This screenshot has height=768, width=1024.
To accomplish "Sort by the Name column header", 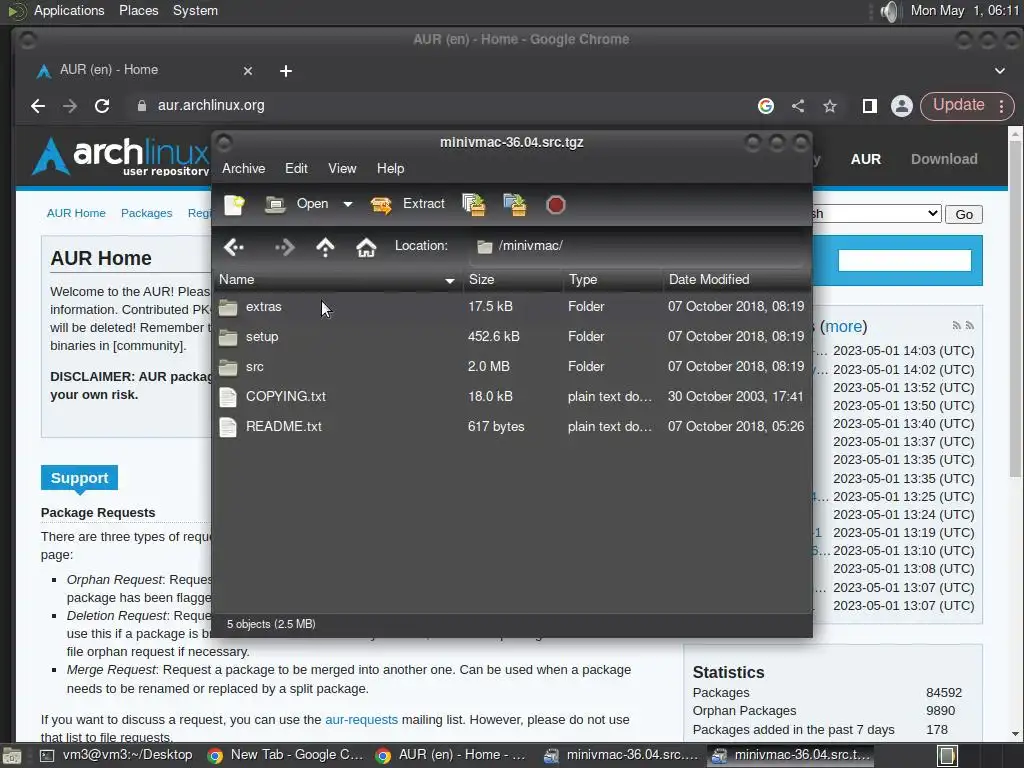I will point(338,280).
